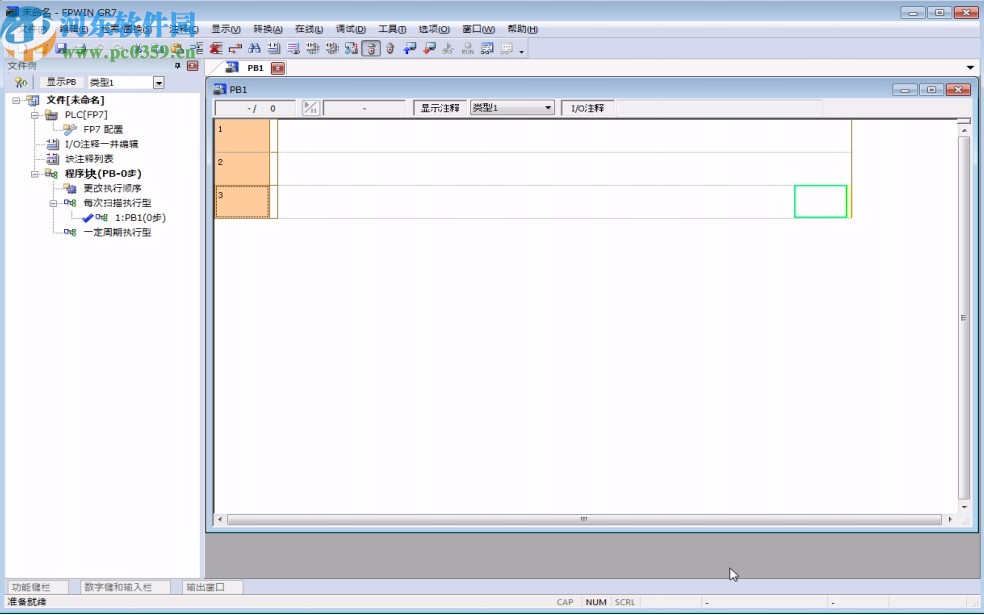984x615 pixels.
Task: Open the 选项(O) menu
Action: [x=434, y=29]
